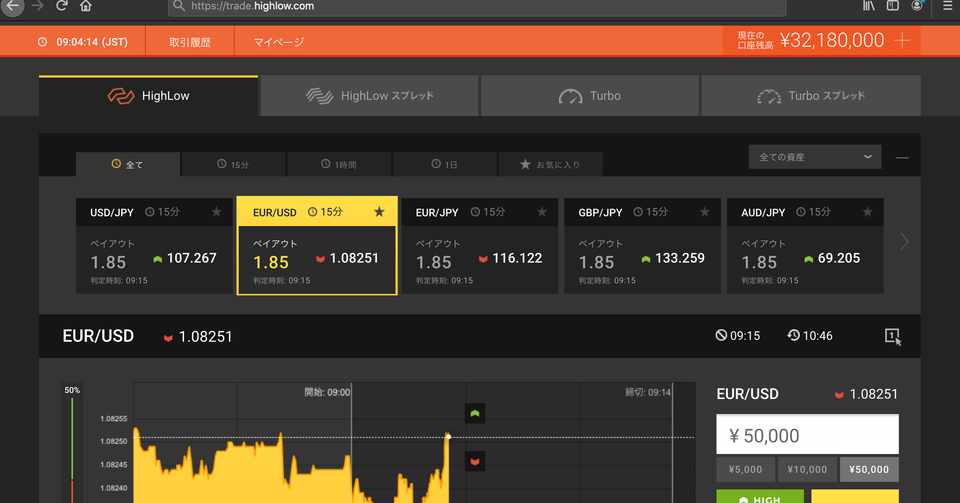Viewport: 960px width, 503px height.
Task: Filter by 1時間 duration tab
Action: (339, 164)
